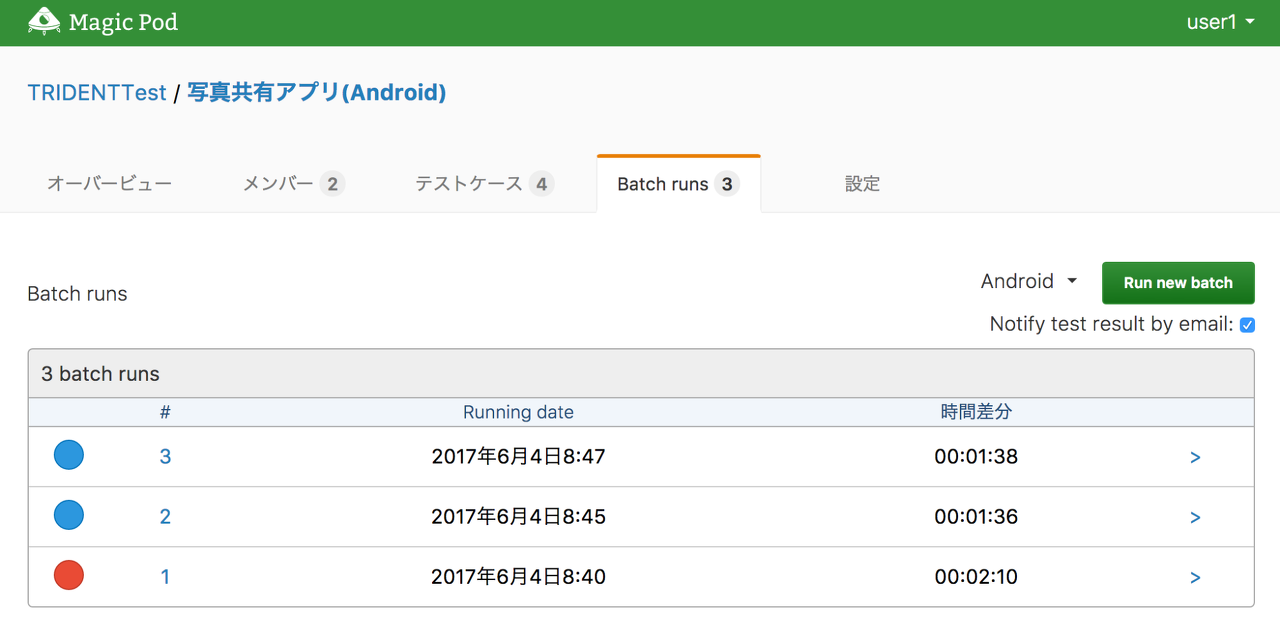Open the 設定 tab
The height and width of the screenshot is (635, 1280).
tap(862, 183)
